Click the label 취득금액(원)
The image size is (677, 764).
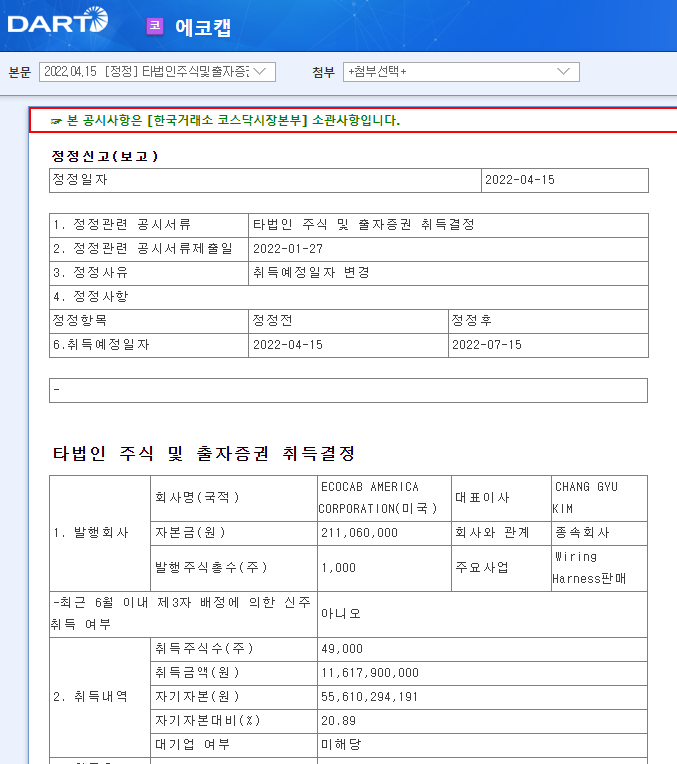coord(197,673)
